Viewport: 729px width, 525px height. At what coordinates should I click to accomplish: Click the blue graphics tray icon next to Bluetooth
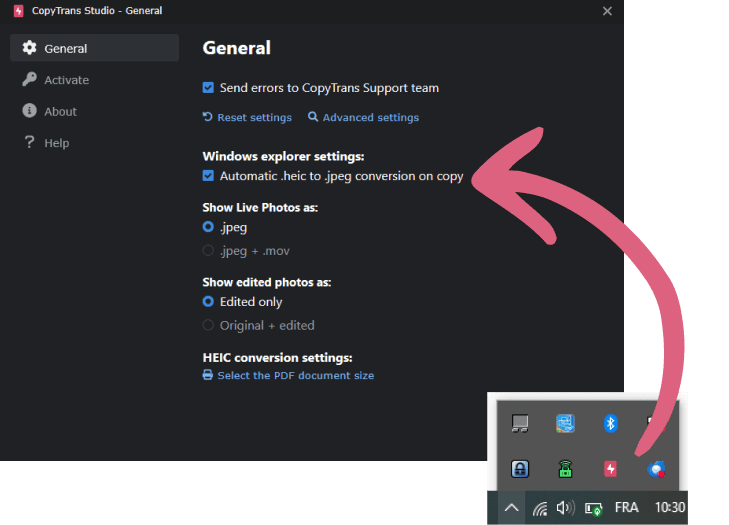[x=565, y=424]
